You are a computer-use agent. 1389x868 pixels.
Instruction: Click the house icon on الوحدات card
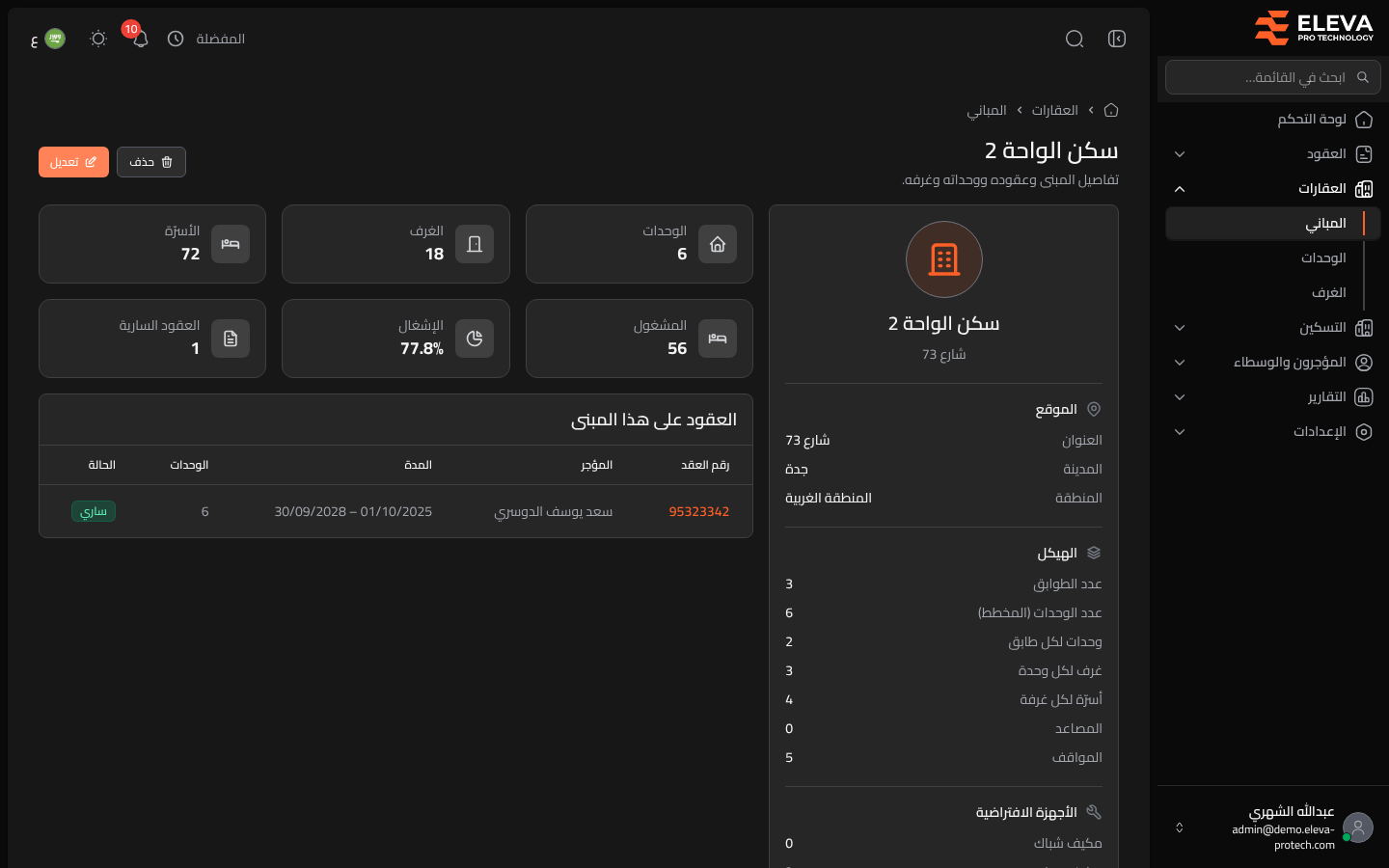tap(718, 244)
